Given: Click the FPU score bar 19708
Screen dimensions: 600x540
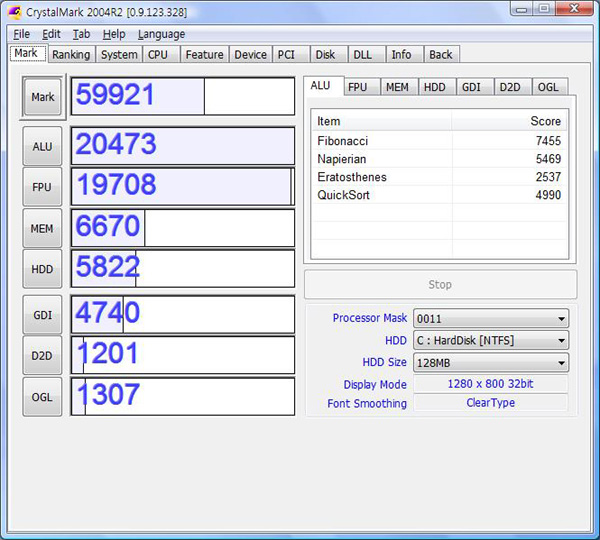Looking at the screenshot, I should coord(183,186).
